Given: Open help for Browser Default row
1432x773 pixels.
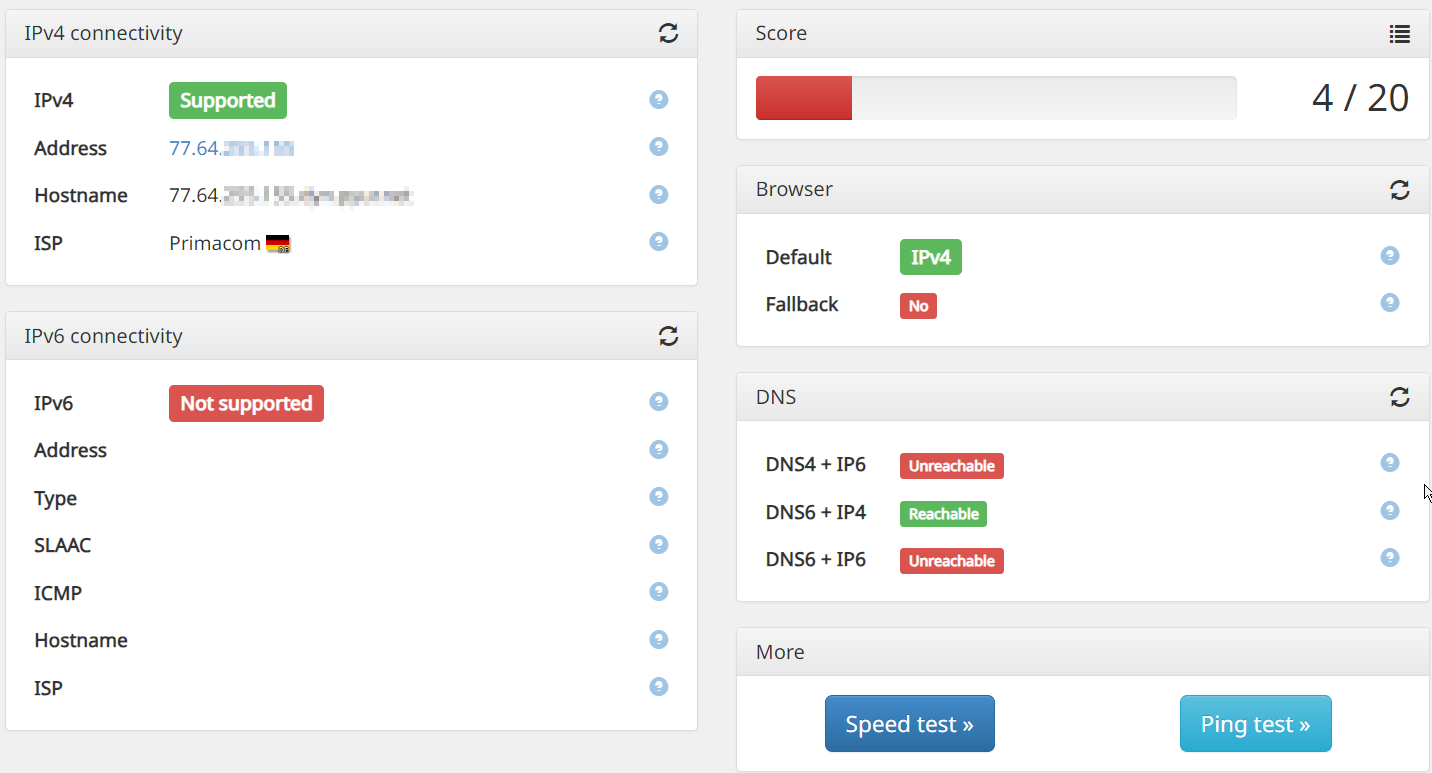Looking at the screenshot, I should tap(1390, 255).
